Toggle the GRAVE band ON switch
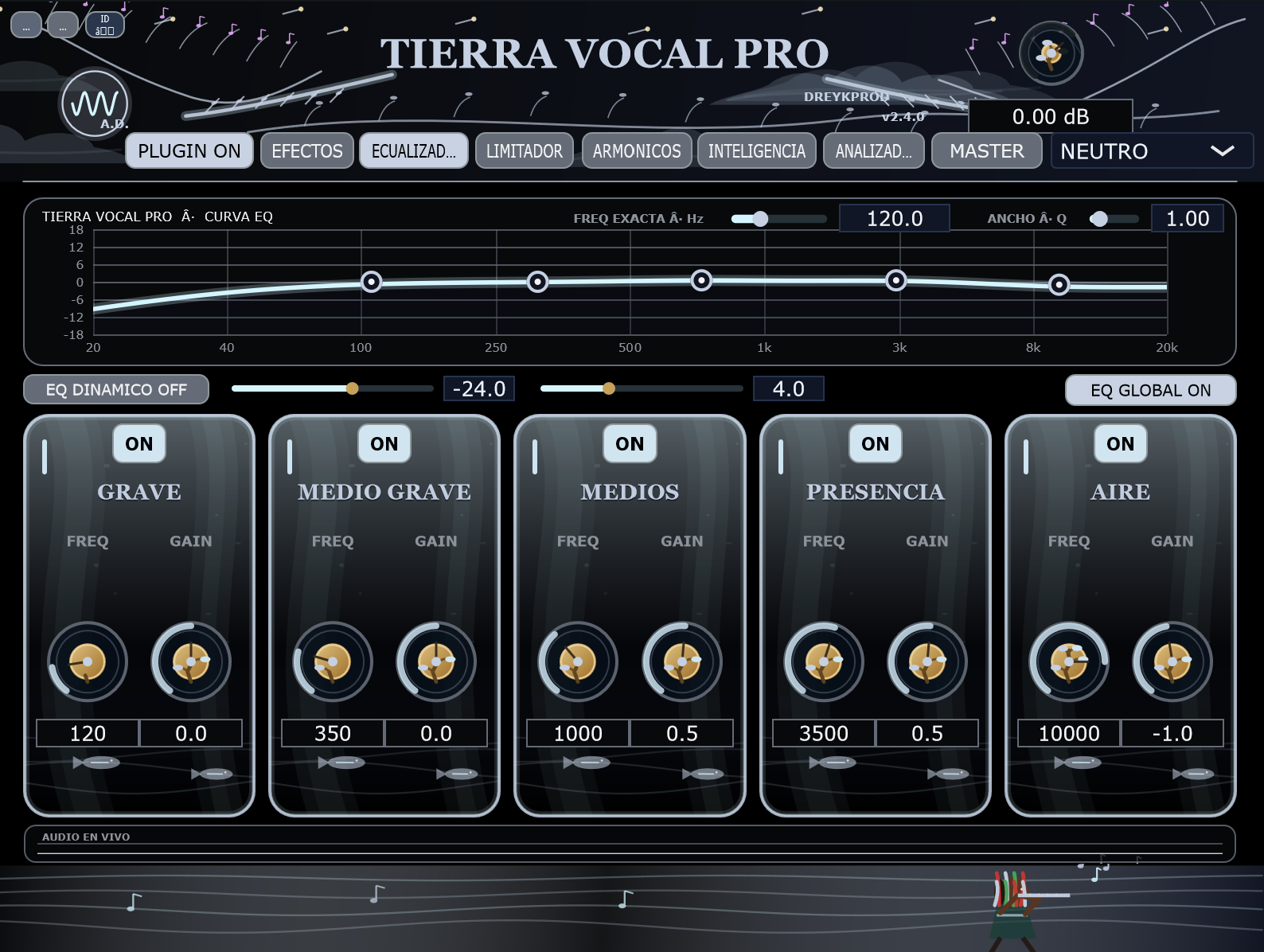 tap(139, 444)
